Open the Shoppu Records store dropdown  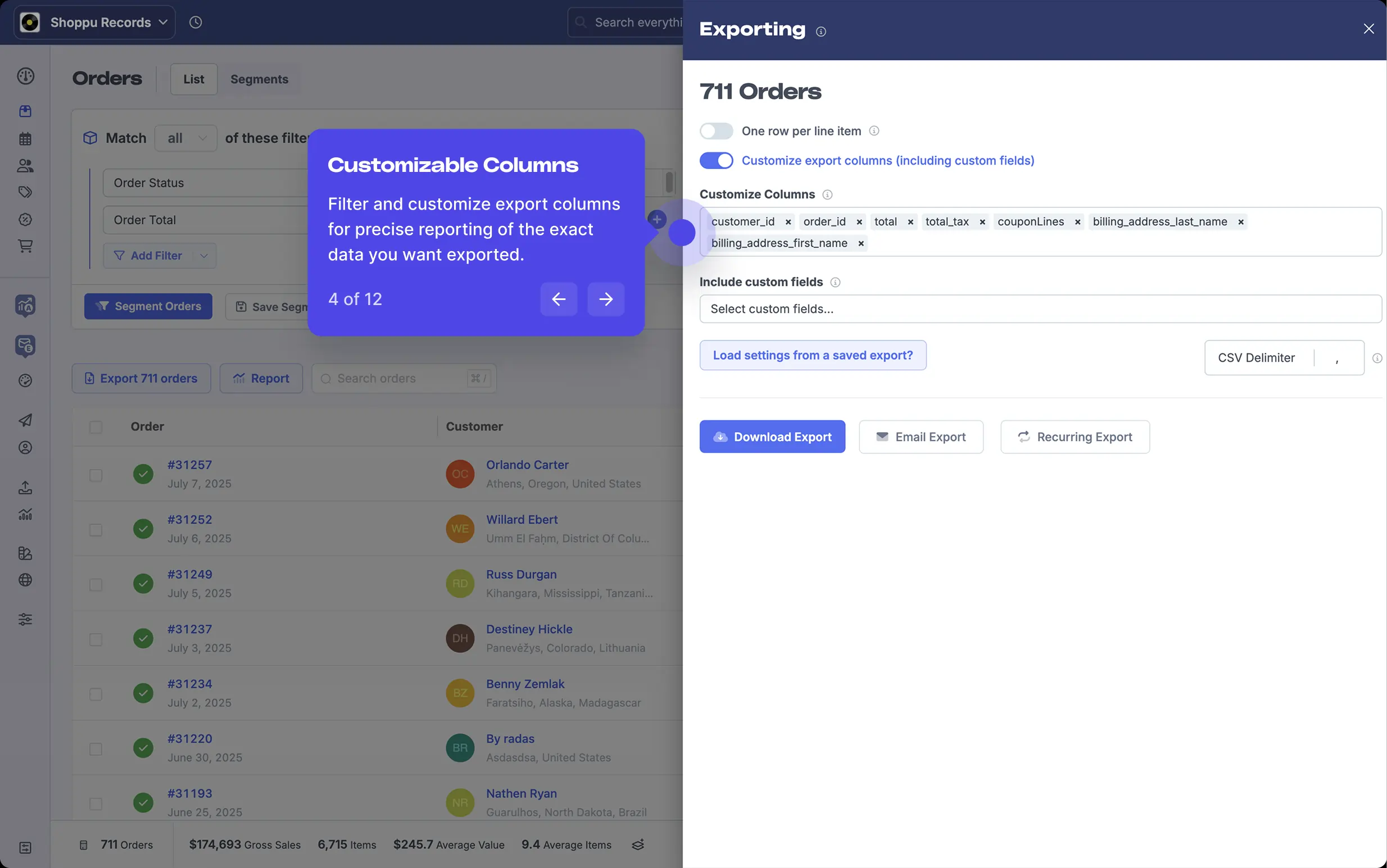click(95, 22)
